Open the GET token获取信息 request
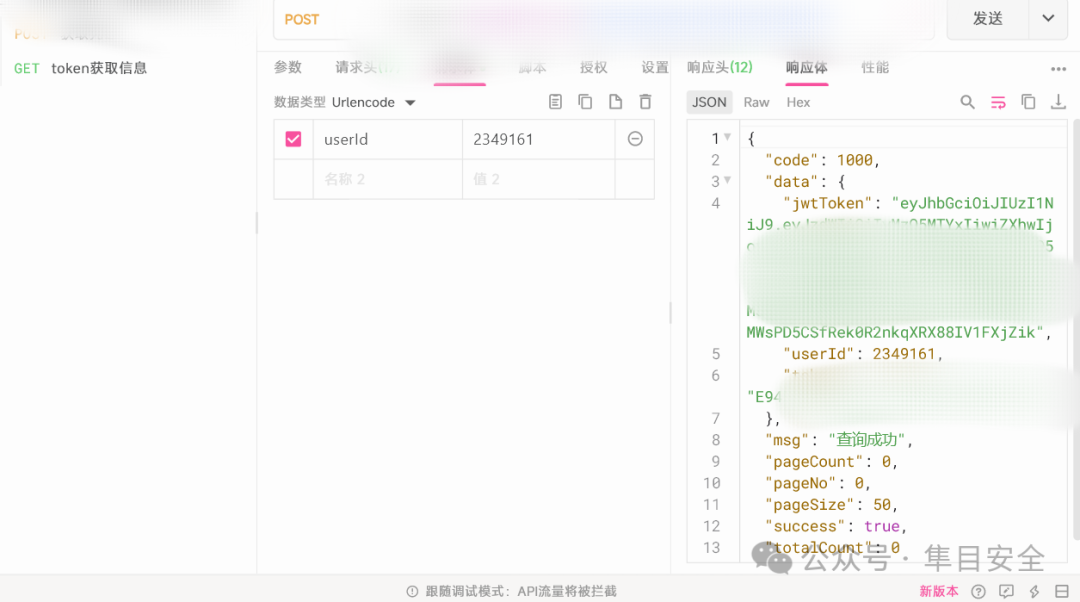The width and height of the screenshot is (1080, 602). 81,68
